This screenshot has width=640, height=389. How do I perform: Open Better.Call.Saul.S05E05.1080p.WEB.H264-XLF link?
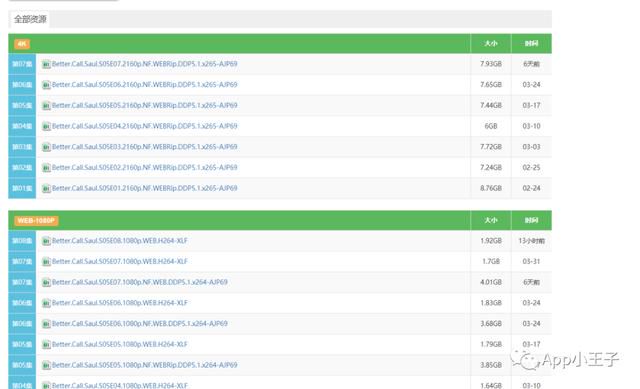click(x=120, y=344)
